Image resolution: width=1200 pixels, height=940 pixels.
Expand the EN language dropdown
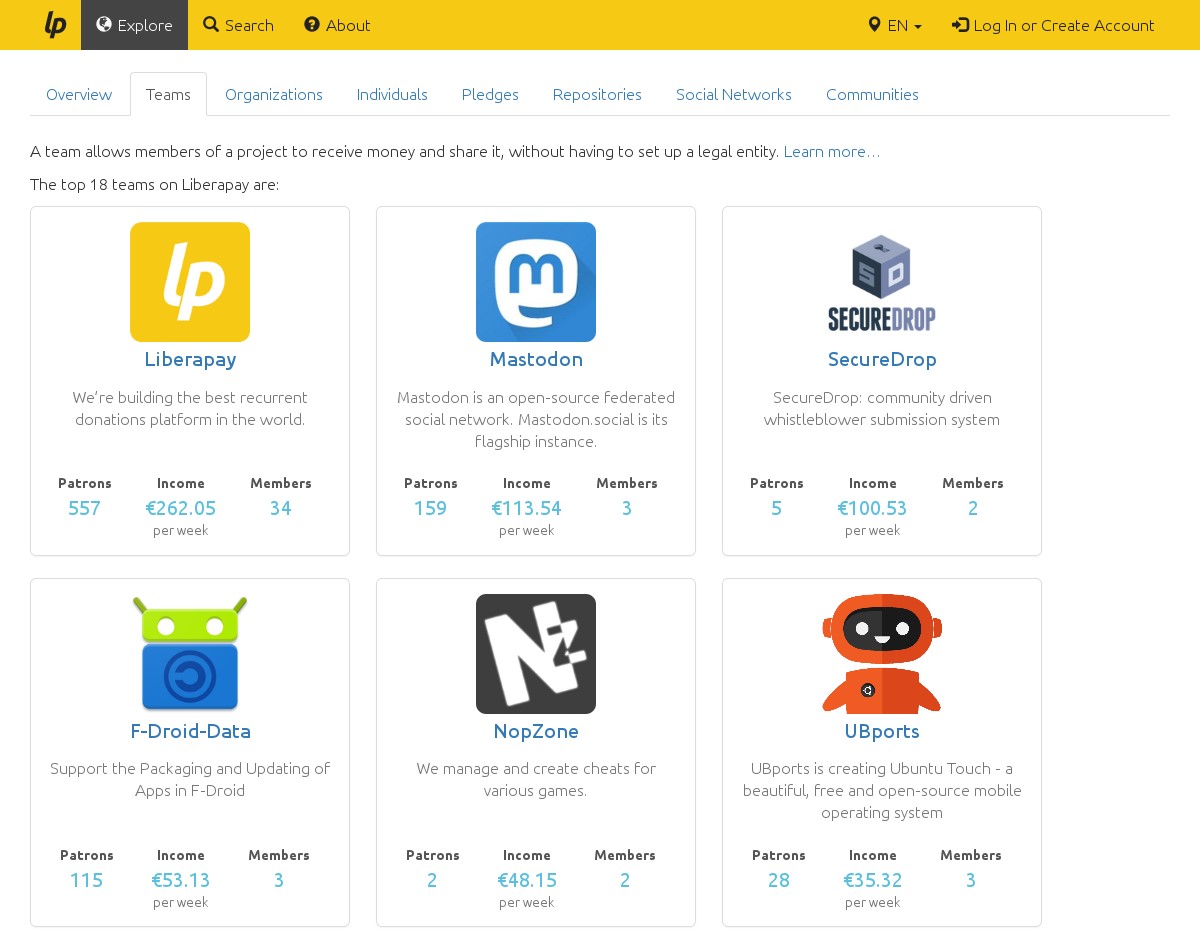895,25
